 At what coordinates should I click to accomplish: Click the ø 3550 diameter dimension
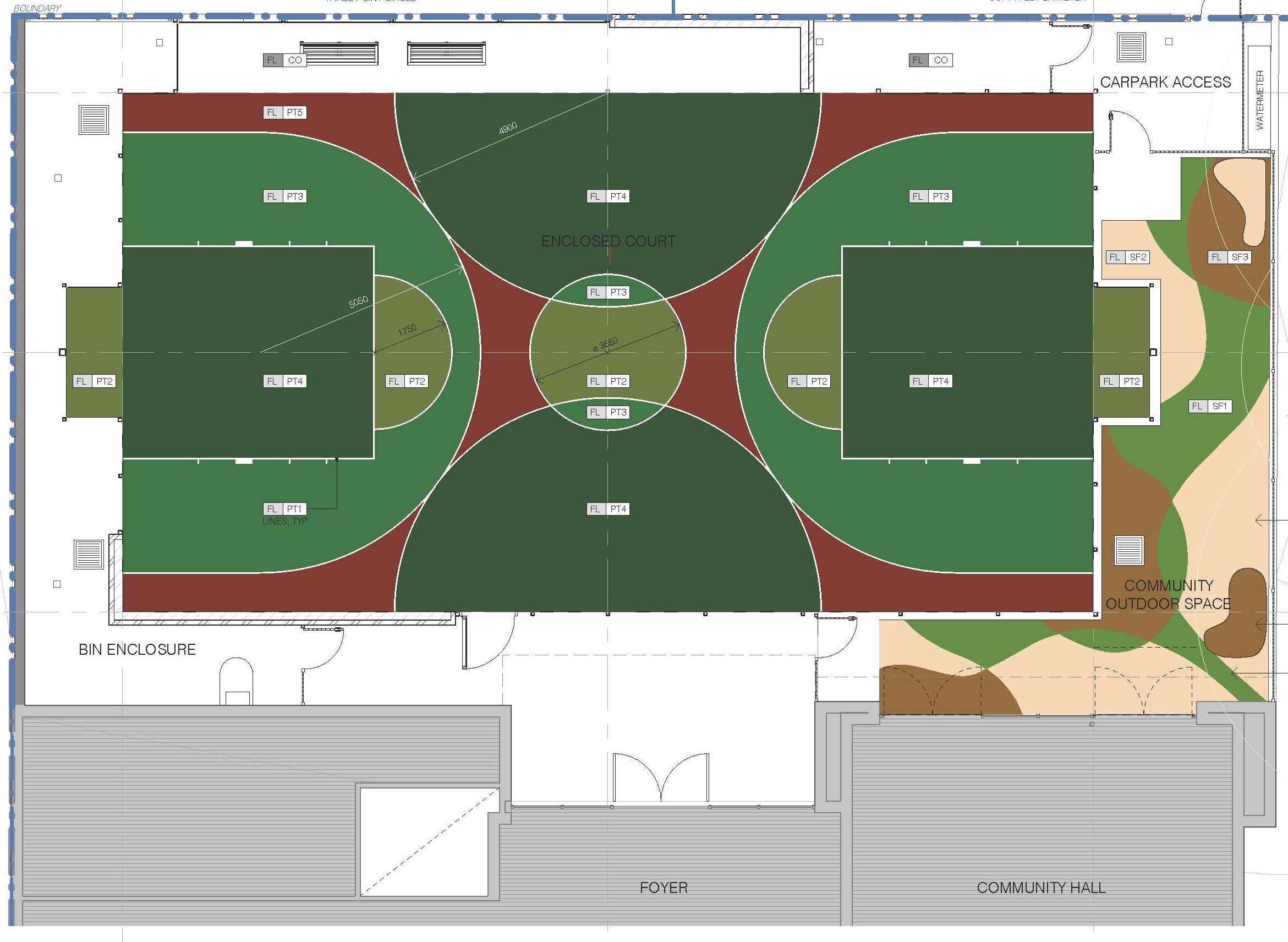point(605,344)
